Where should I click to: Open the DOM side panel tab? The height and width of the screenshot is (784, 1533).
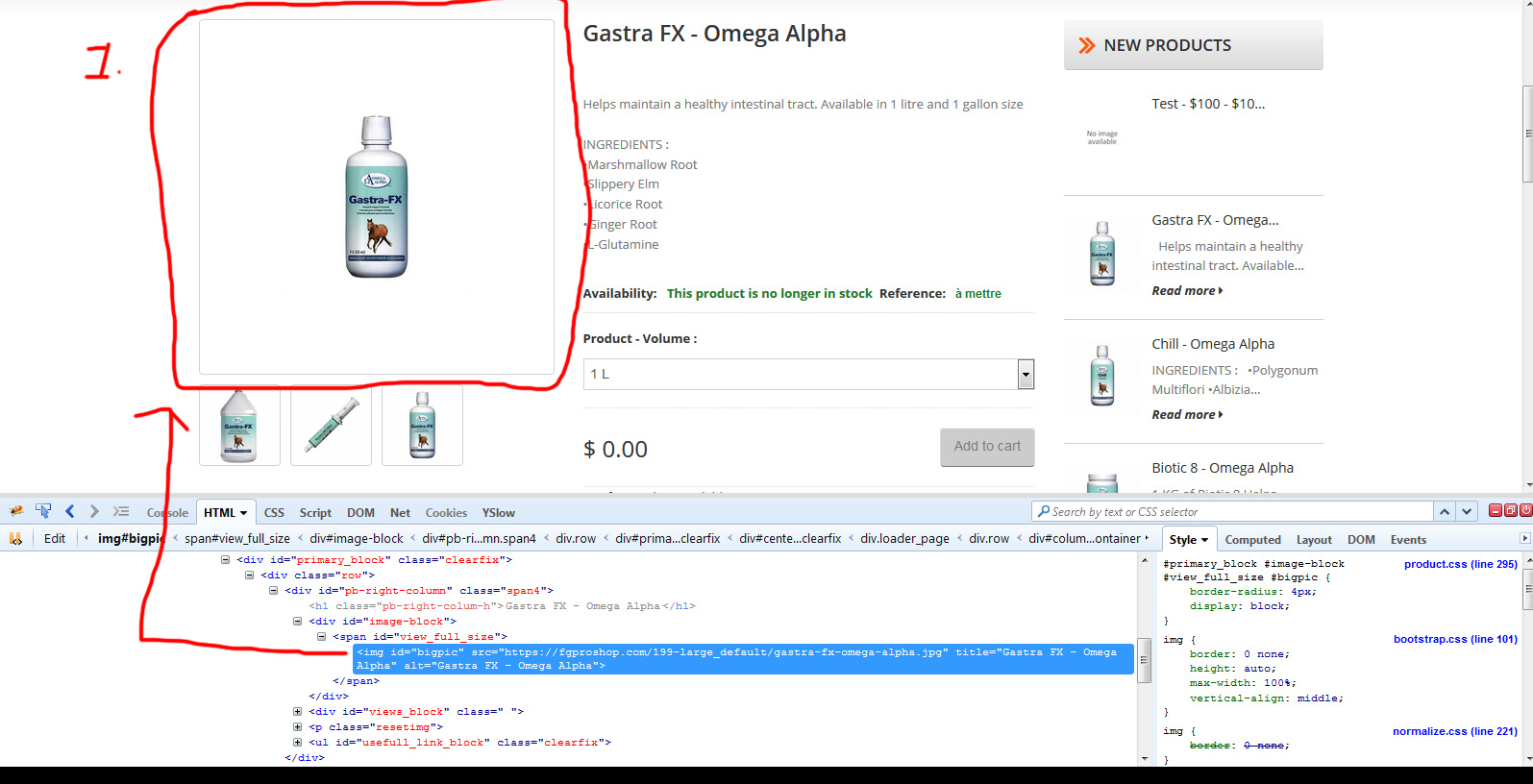(1361, 540)
